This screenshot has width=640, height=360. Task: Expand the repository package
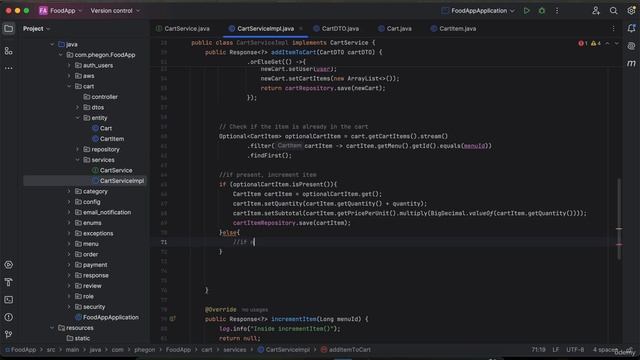point(78,149)
